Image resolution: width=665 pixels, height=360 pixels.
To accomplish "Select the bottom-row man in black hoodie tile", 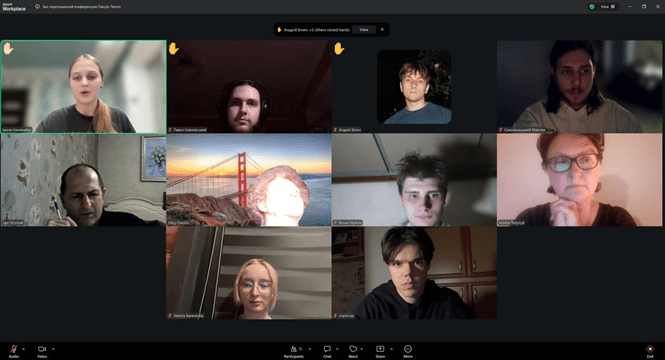I will tap(414, 273).
